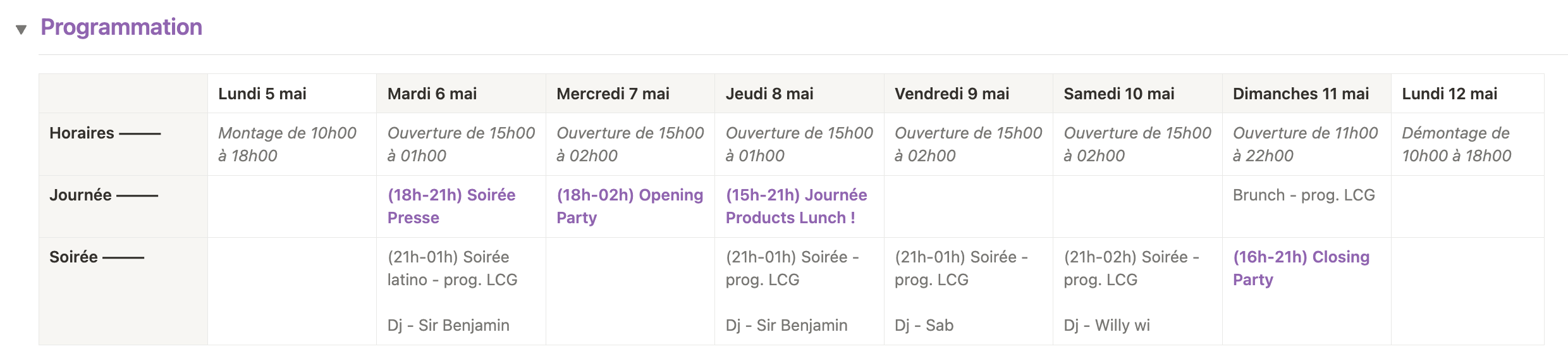The width and height of the screenshot is (1568, 363).
Task: Click the Dj - Willy wi text
Action: click(1106, 325)
